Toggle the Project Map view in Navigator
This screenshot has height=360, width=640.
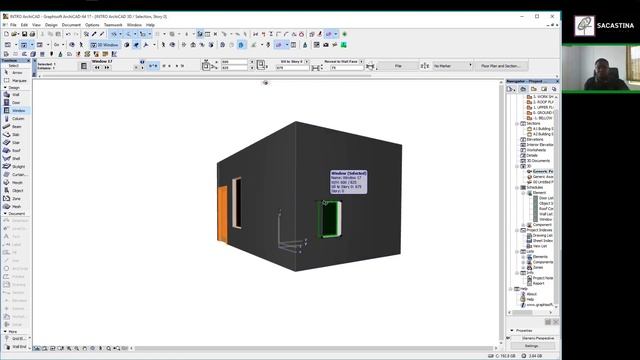click(523, 89)
